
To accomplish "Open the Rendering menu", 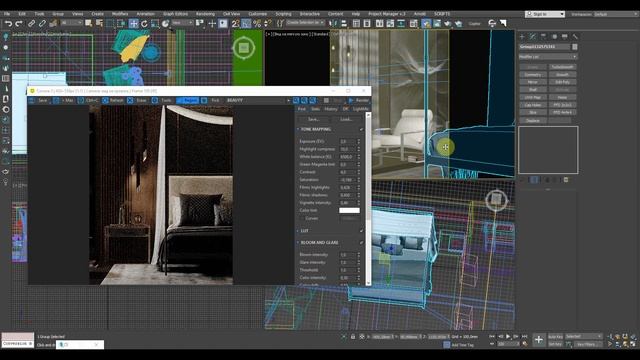I will (x=205, y=14).
